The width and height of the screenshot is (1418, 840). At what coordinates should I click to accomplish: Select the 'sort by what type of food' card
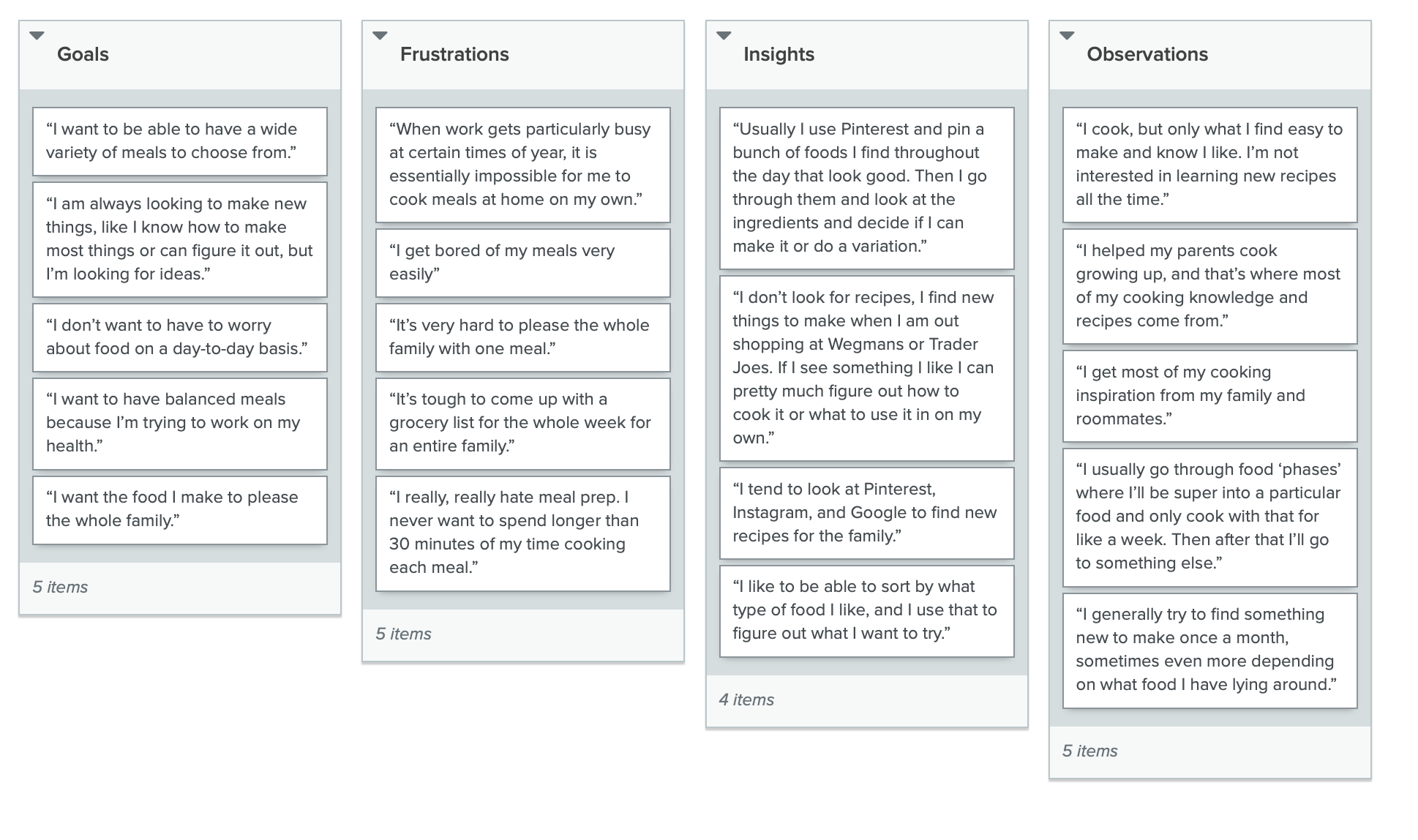tap(867, 611)
